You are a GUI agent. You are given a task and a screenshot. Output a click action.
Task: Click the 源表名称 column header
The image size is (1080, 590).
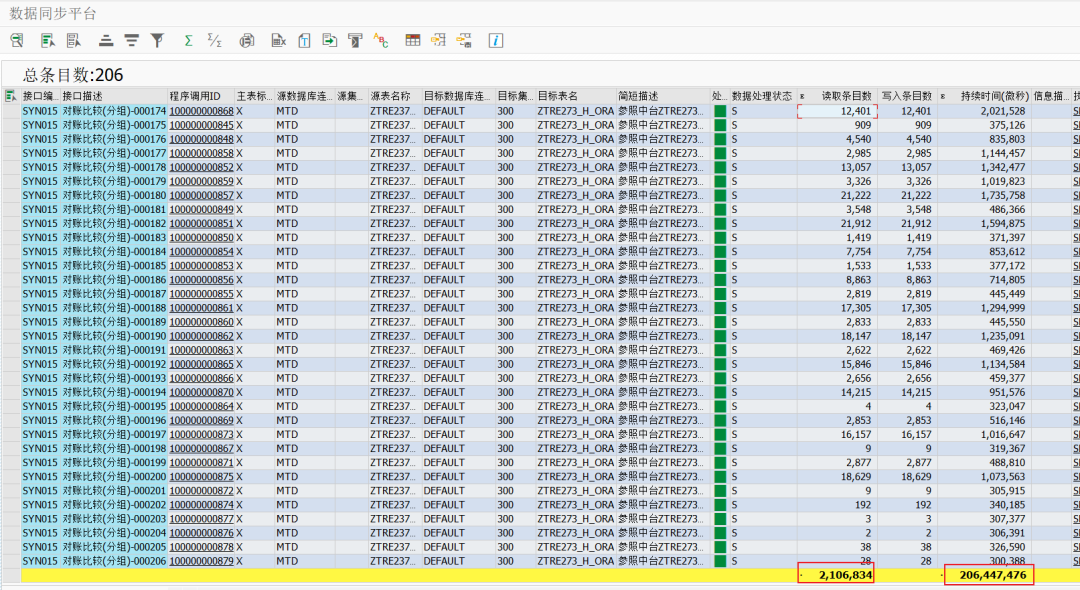pyautogui.click(x=394, y=96)
